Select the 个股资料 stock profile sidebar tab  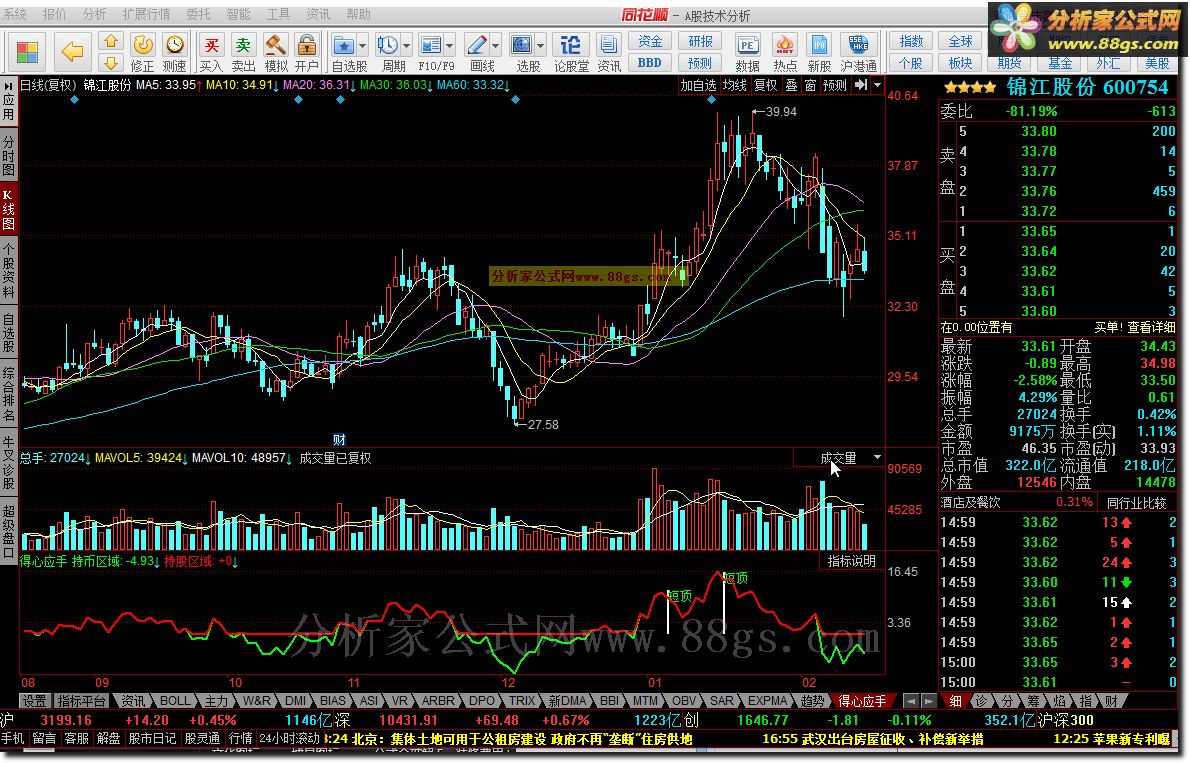point(8,271)
